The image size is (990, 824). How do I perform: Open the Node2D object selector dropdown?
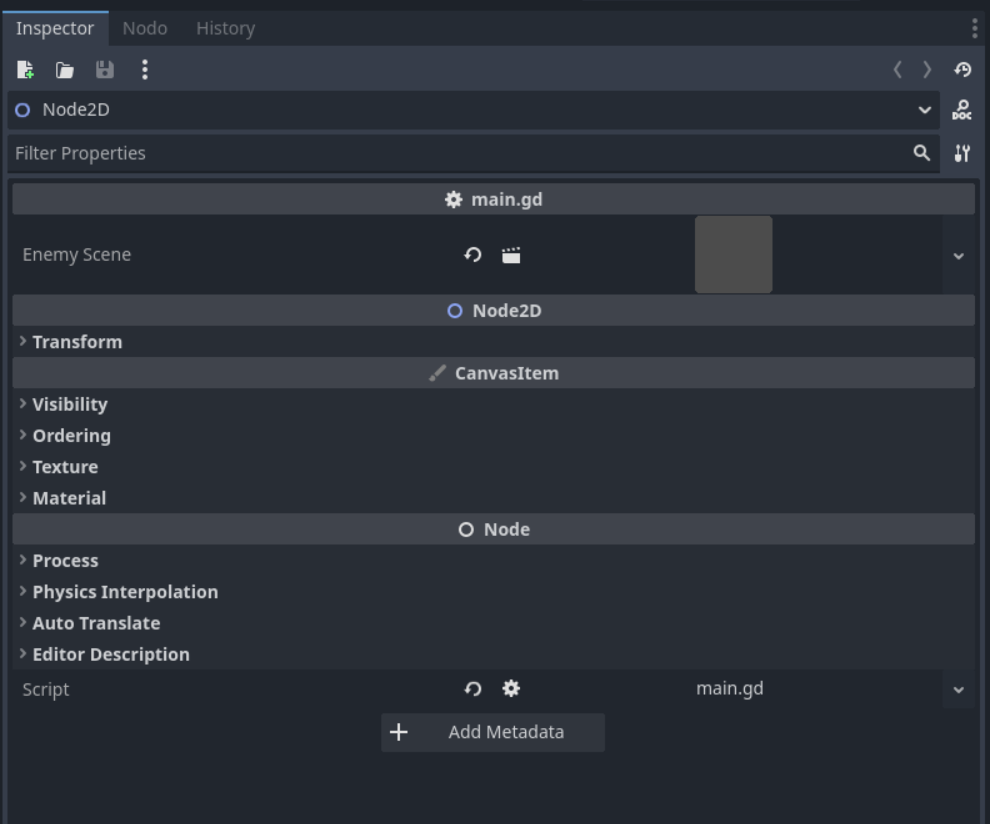pos(924,110)
